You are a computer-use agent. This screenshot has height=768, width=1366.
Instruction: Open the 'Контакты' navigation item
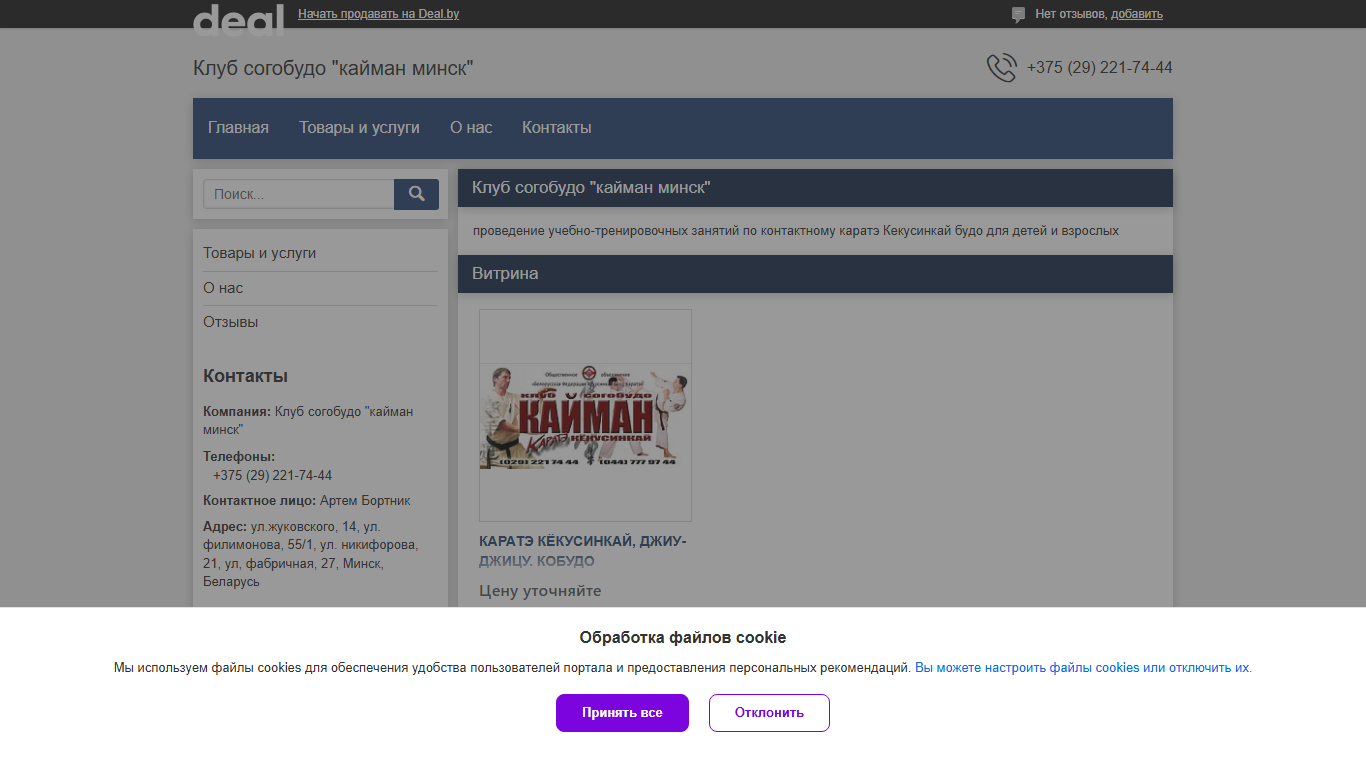[x=557, y=128]
